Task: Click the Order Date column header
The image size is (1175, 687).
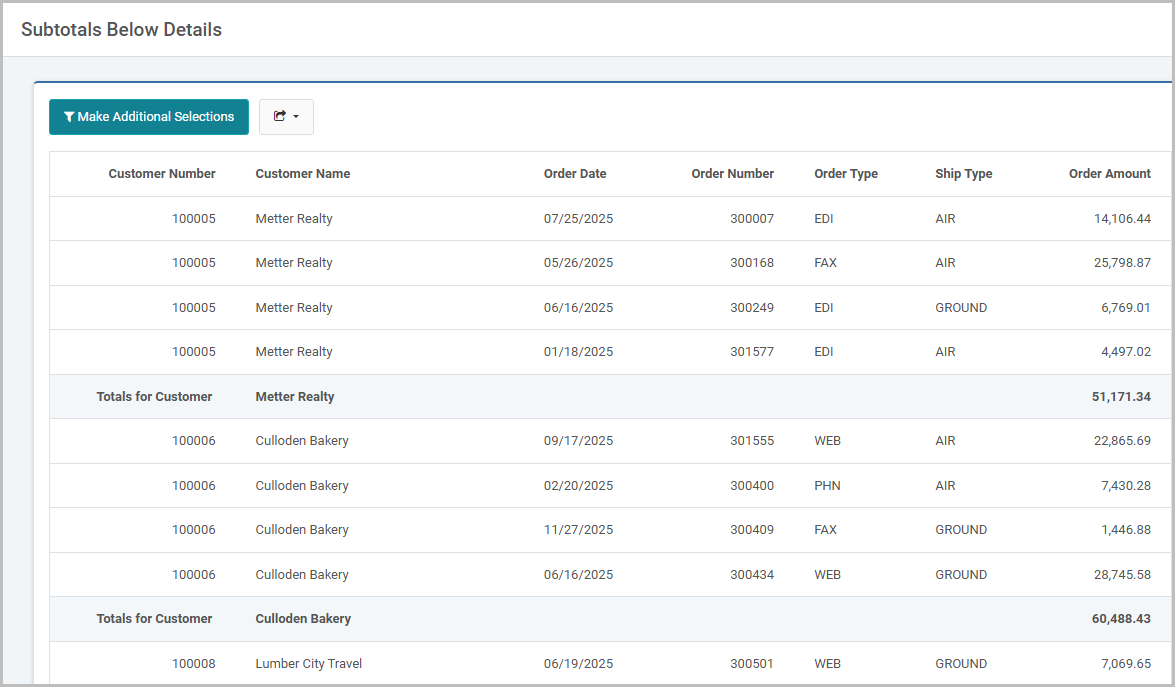Action: pyautogui.click(x=575, y=174)
